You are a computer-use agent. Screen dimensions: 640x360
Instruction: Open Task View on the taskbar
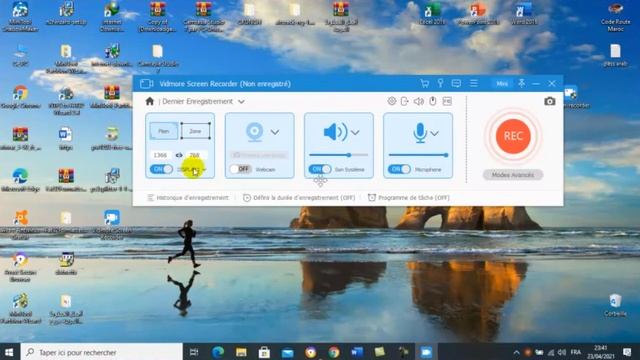(194, 352)
